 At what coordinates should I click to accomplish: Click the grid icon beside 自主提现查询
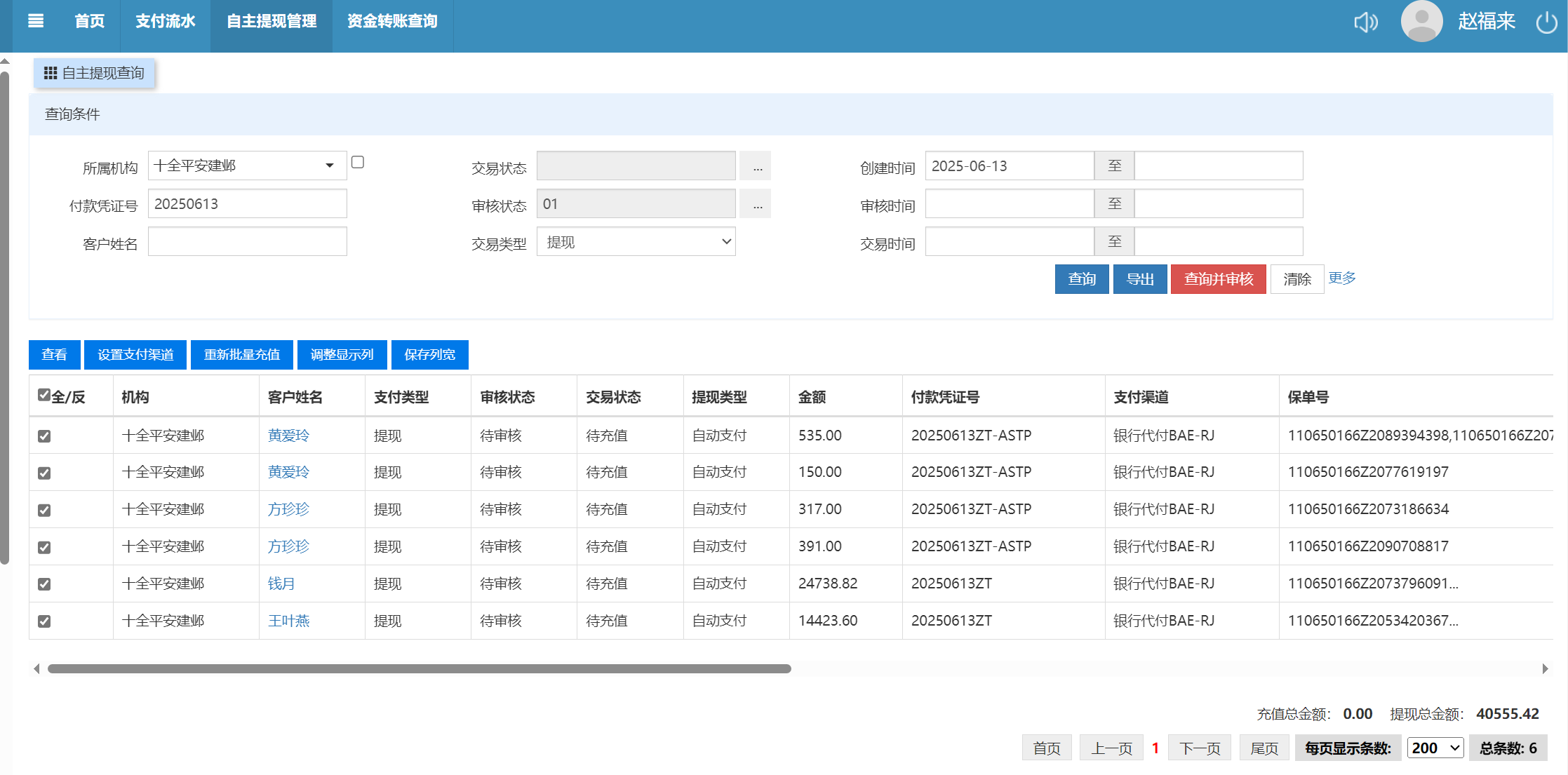[x=51, y=73]
